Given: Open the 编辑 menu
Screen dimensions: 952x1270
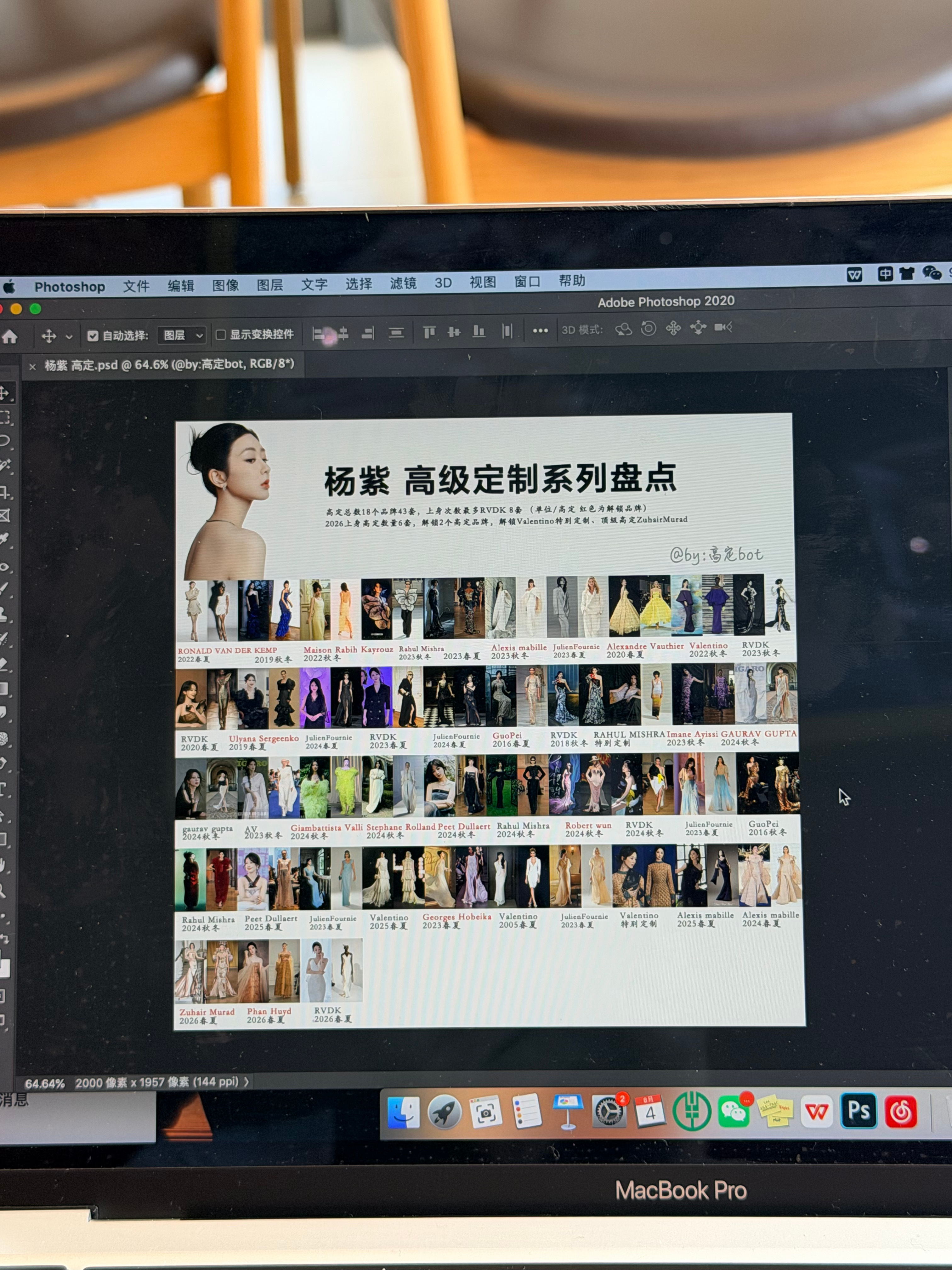Looking at the screenshot, I should (x=181, y=285).
